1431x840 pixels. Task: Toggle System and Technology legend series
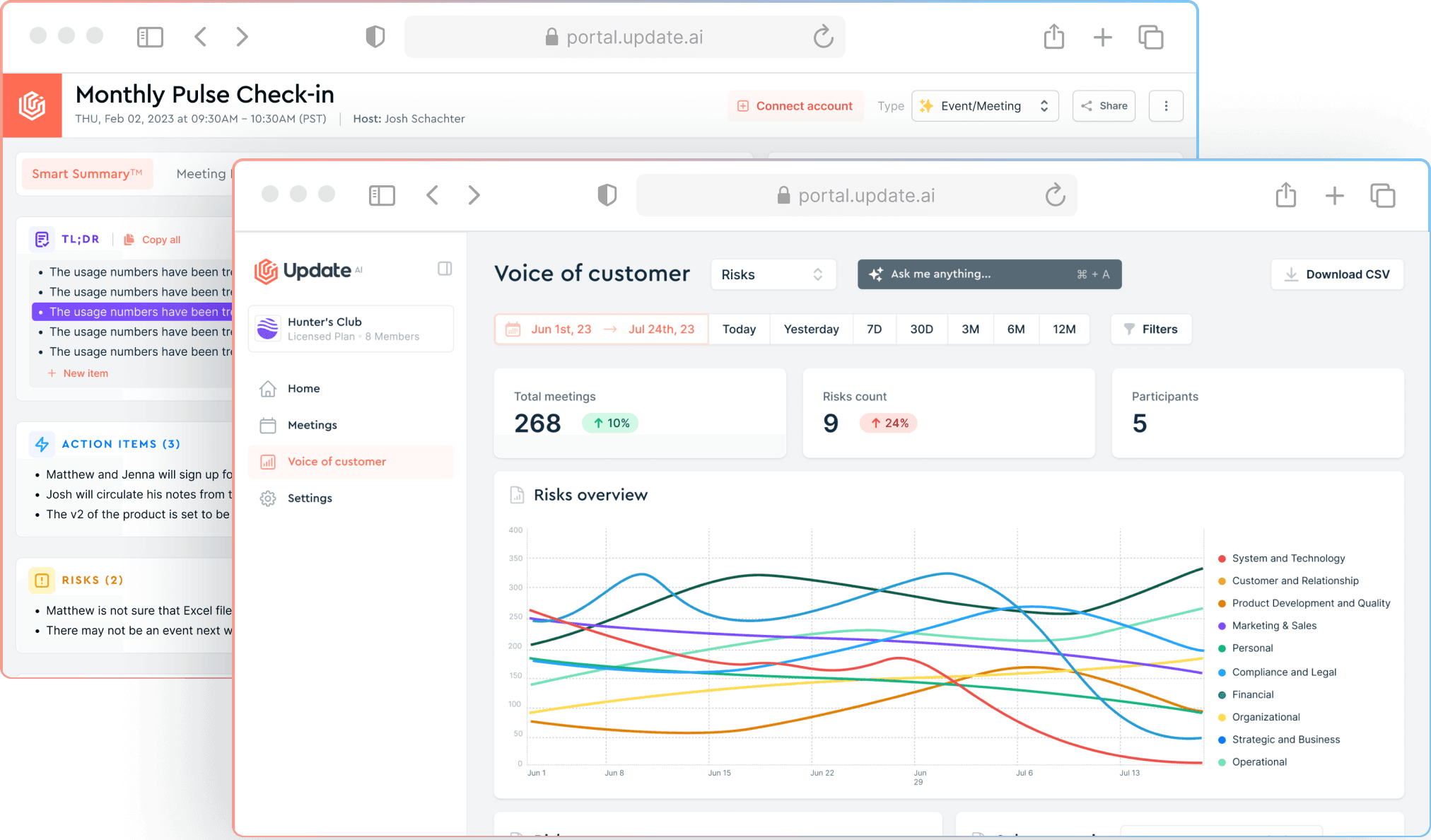coord(1287,559)
